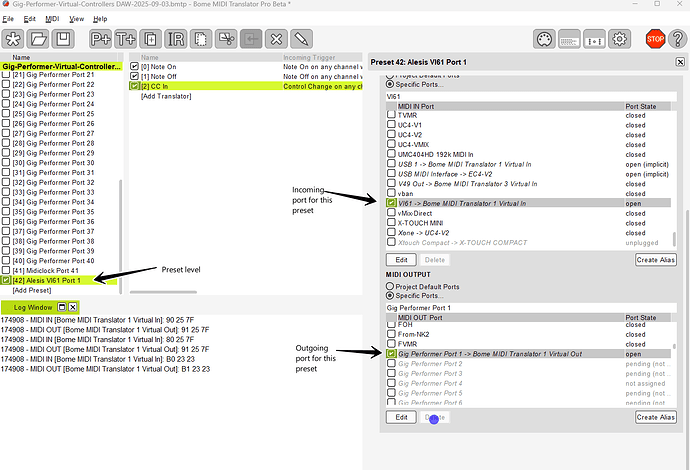
Task: Close the Log Window with its X icon
Action: click(x=73, y=307)
